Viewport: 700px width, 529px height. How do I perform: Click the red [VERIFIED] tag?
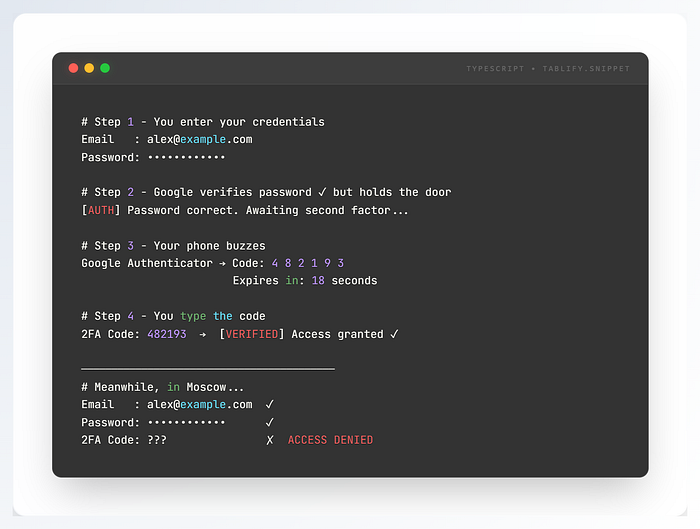pyautogui.click(x=252, y=334)
